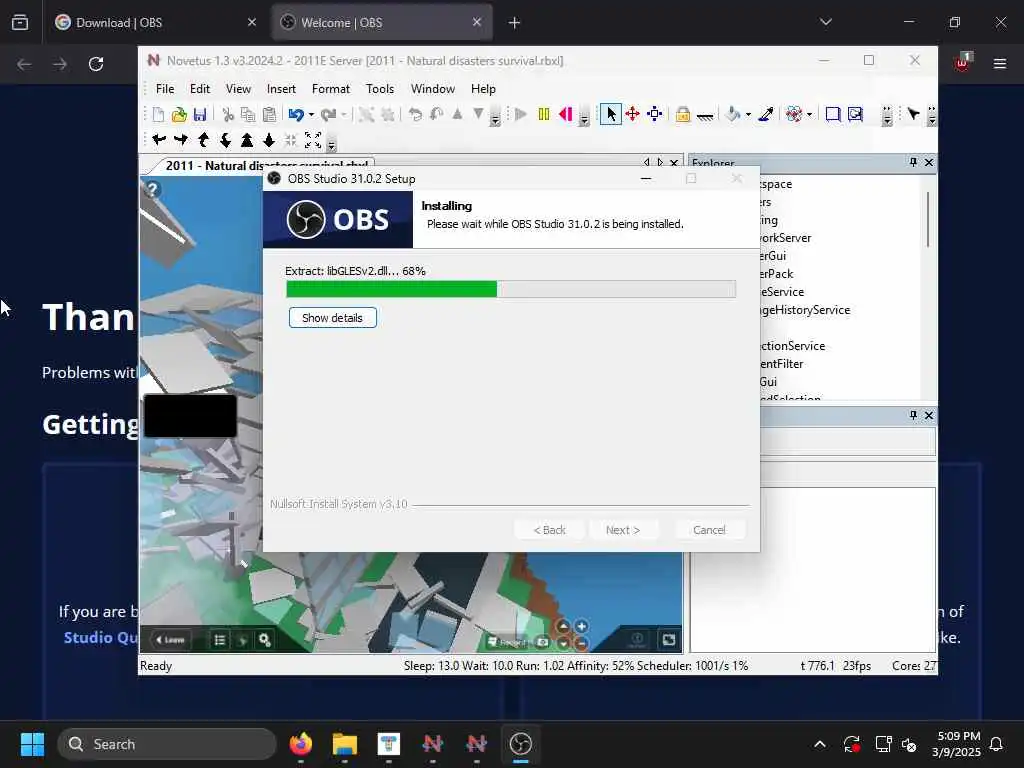Open Firefox from the taskbar
The width and height of the screenshot is (1024, 768).
pyautogui.click(x=300, y=744)
